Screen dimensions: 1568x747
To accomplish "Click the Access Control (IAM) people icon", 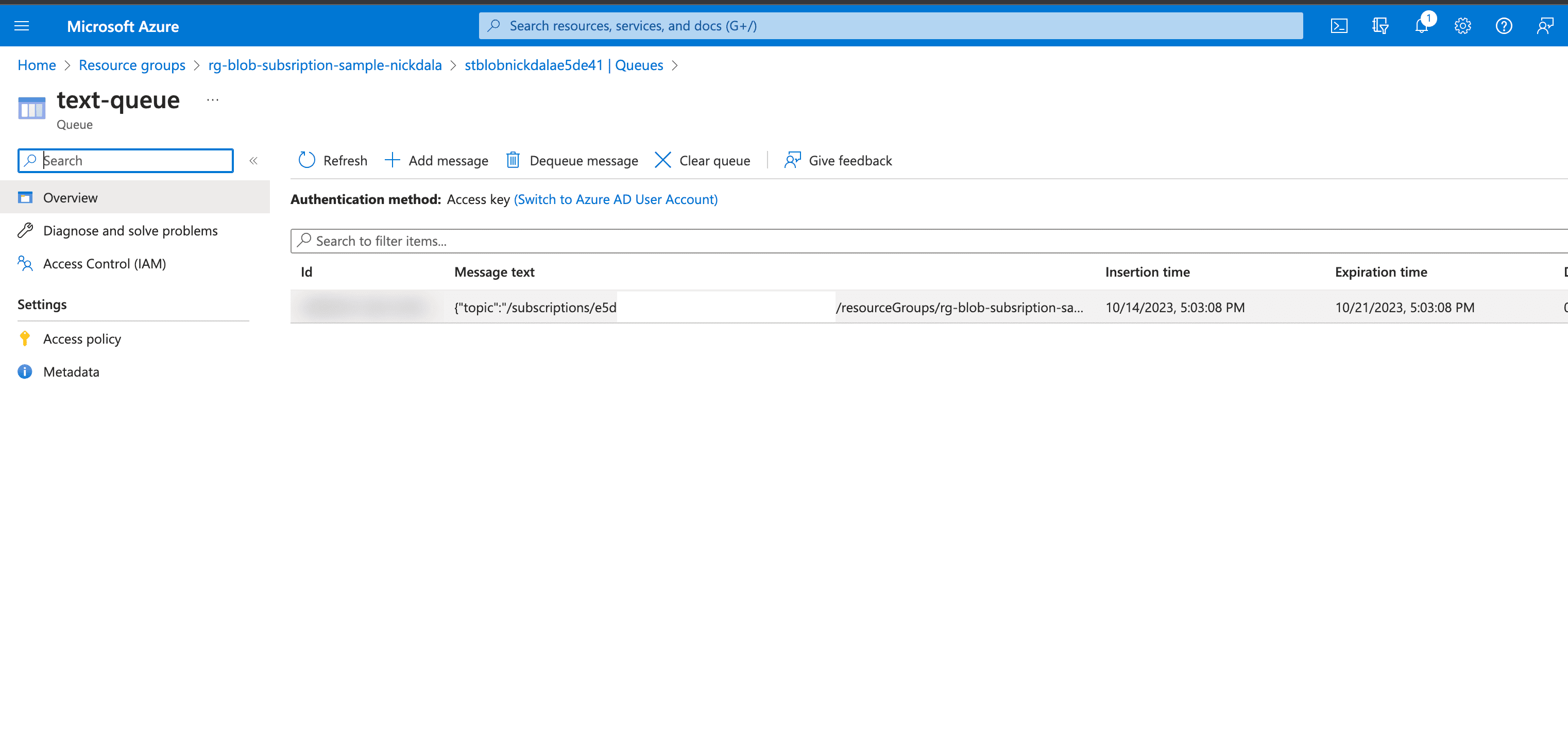I will (25, 263).
